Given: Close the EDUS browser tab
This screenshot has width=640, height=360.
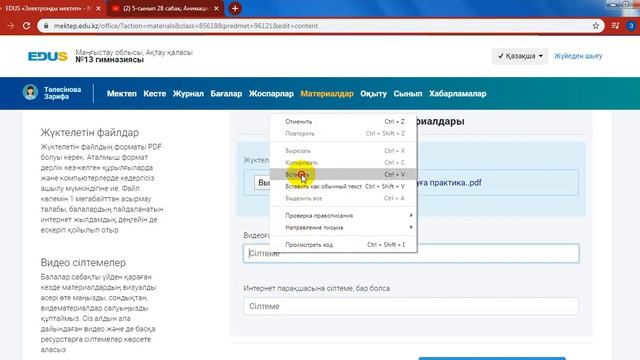Looking at the screenshot, I should [98, 8].
